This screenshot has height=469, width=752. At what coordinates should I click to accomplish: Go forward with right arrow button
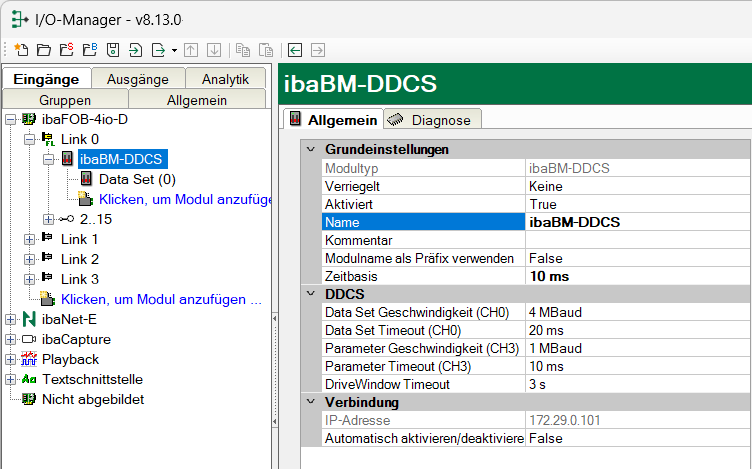(x=318, y=50)
